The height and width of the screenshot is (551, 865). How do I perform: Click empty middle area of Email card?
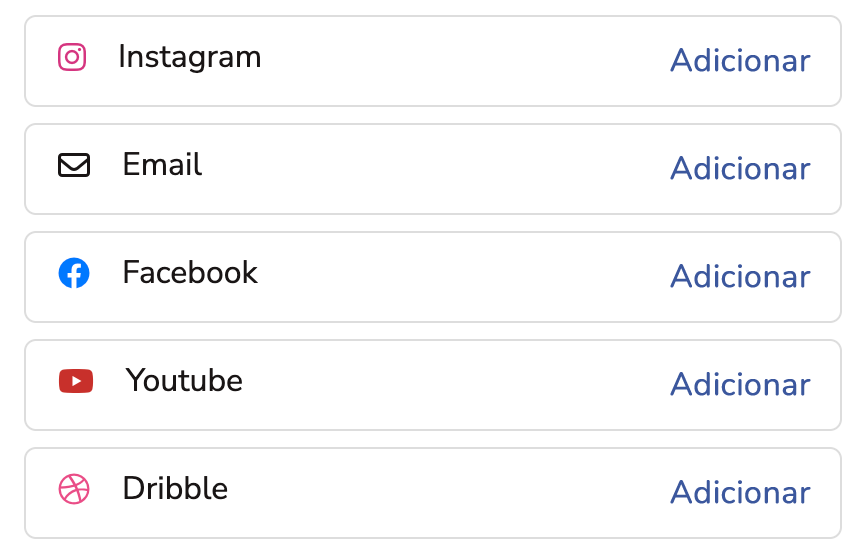[430, 169]
